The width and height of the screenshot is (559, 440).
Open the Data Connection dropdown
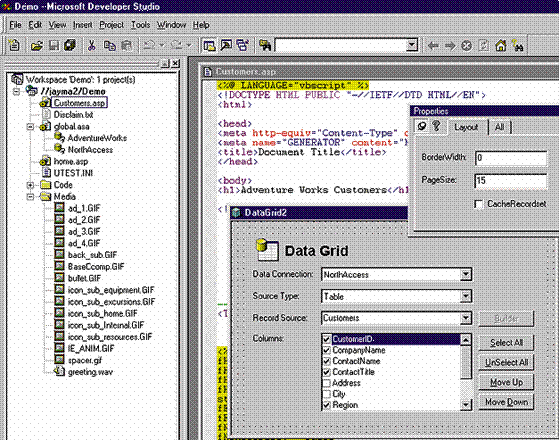(x=465, y=275)
